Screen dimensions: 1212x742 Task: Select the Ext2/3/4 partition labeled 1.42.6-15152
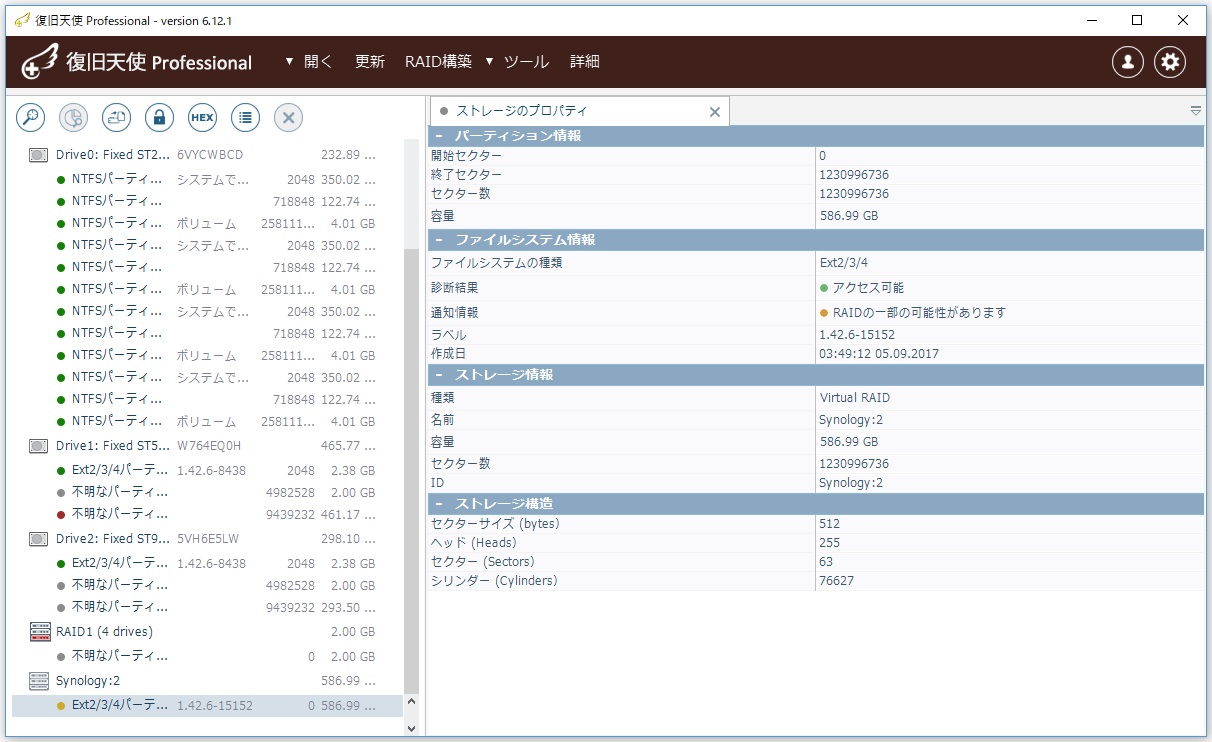pyautogui.click(x=207, y=705)
